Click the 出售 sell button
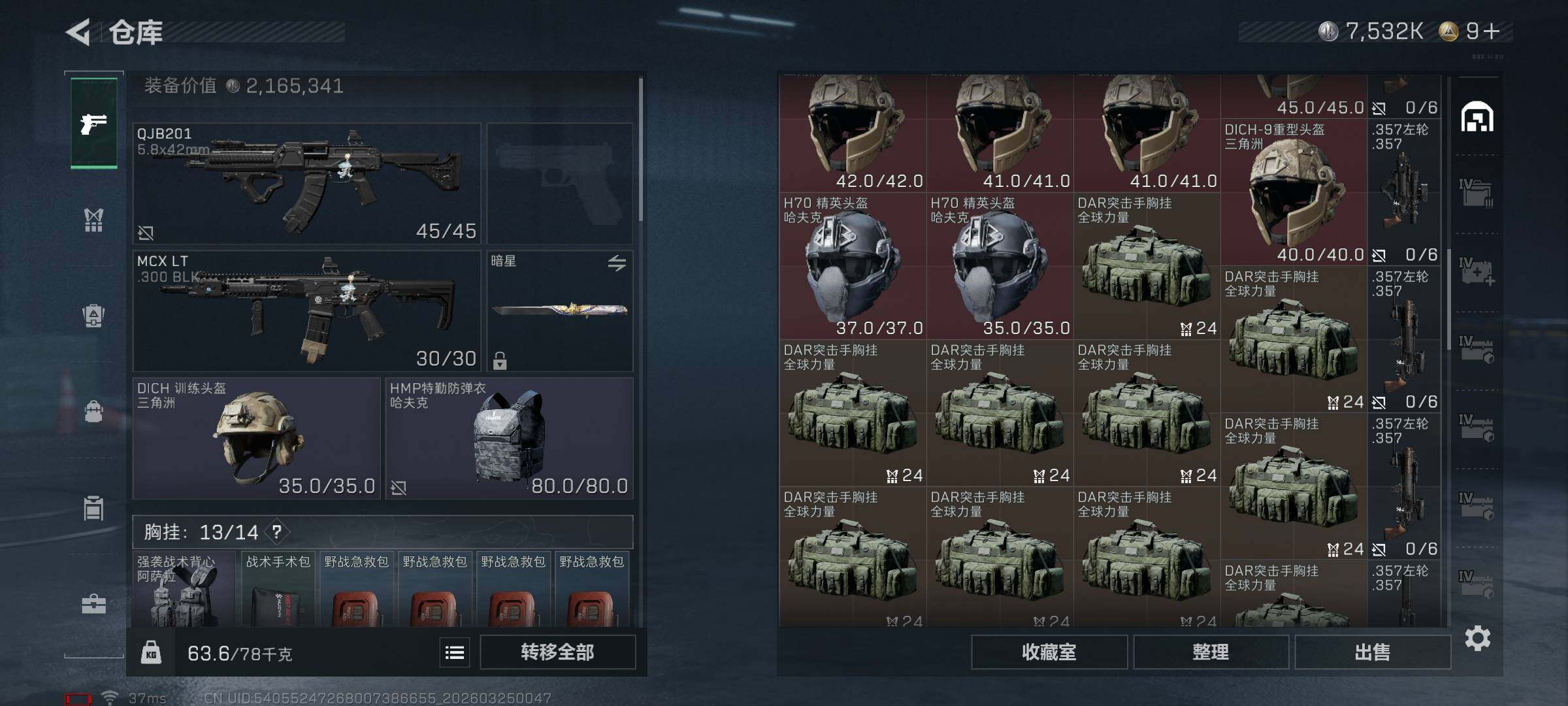 (1373, 652)
